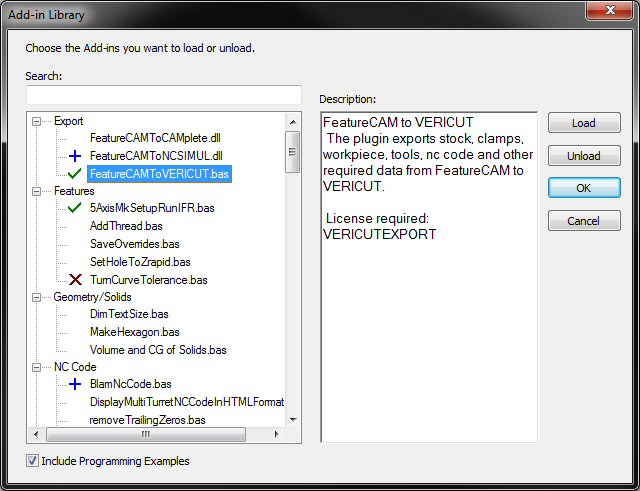Select SaveOverrides.bas add-in
The width and height of the screenshot is (640, 491).
(135, 244)
